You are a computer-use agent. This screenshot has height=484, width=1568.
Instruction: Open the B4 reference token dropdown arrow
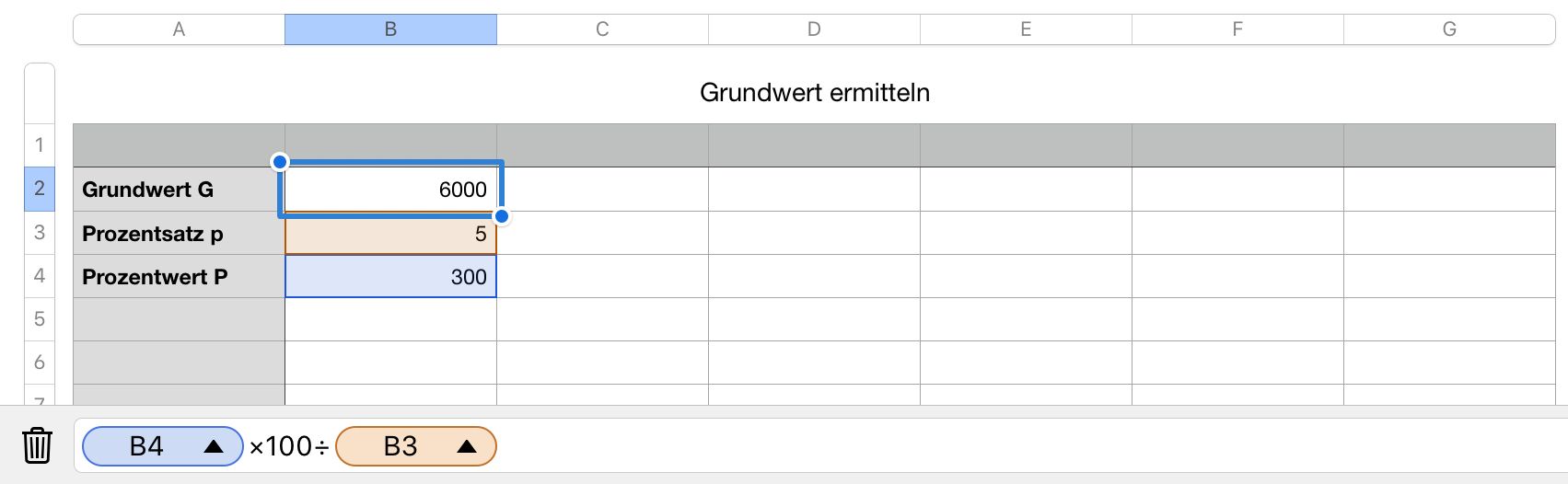coord(214,446)
